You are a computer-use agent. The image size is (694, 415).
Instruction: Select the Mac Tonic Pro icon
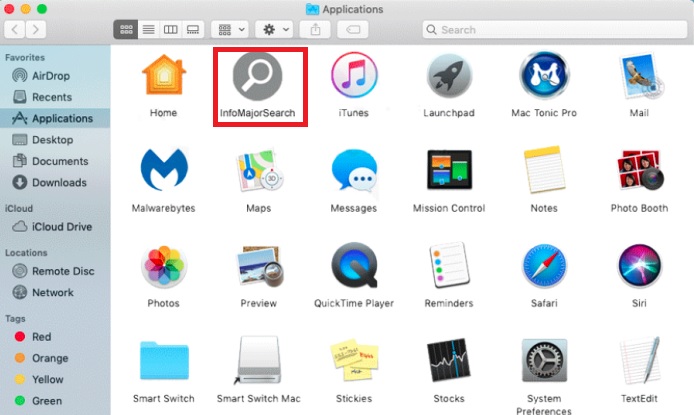(x=544, y=75)
